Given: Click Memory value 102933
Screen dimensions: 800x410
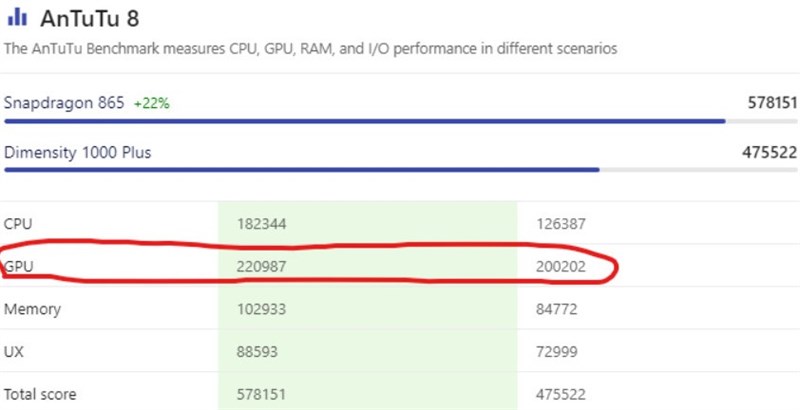Looking at the screenshot, I should click(261, 310).
